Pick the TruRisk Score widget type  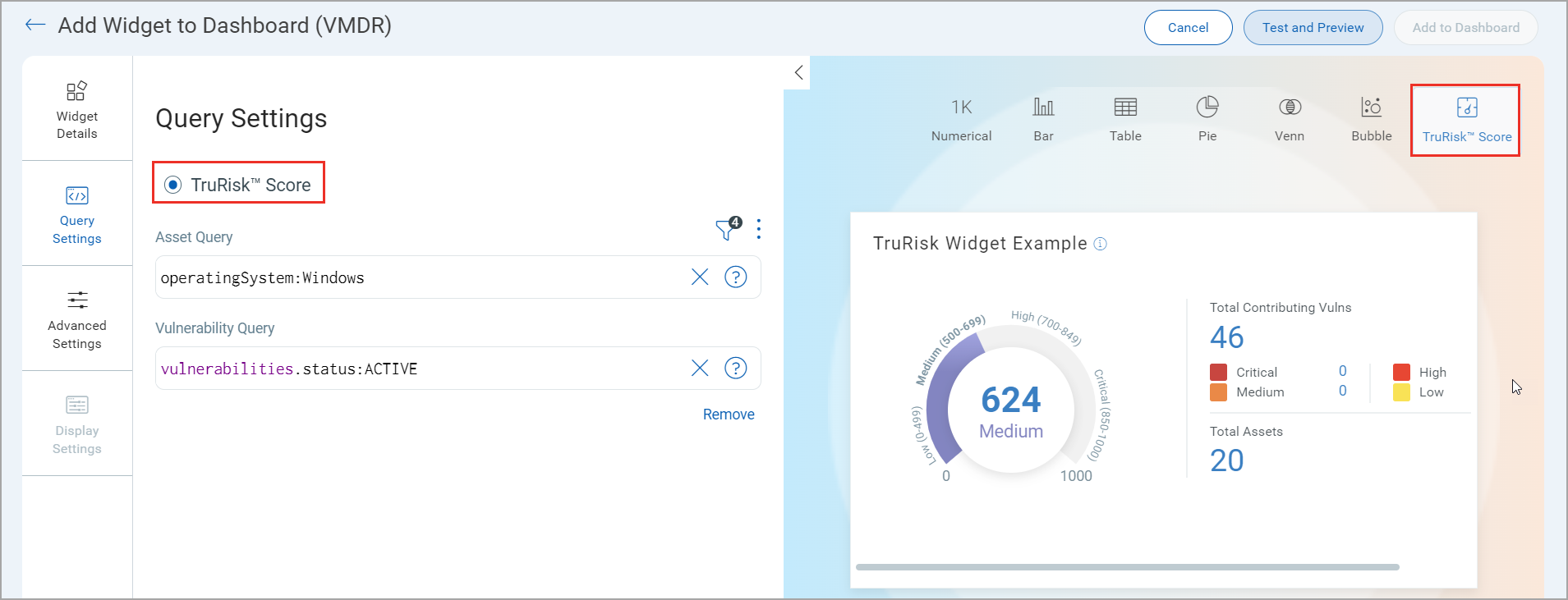(1466, 120)
